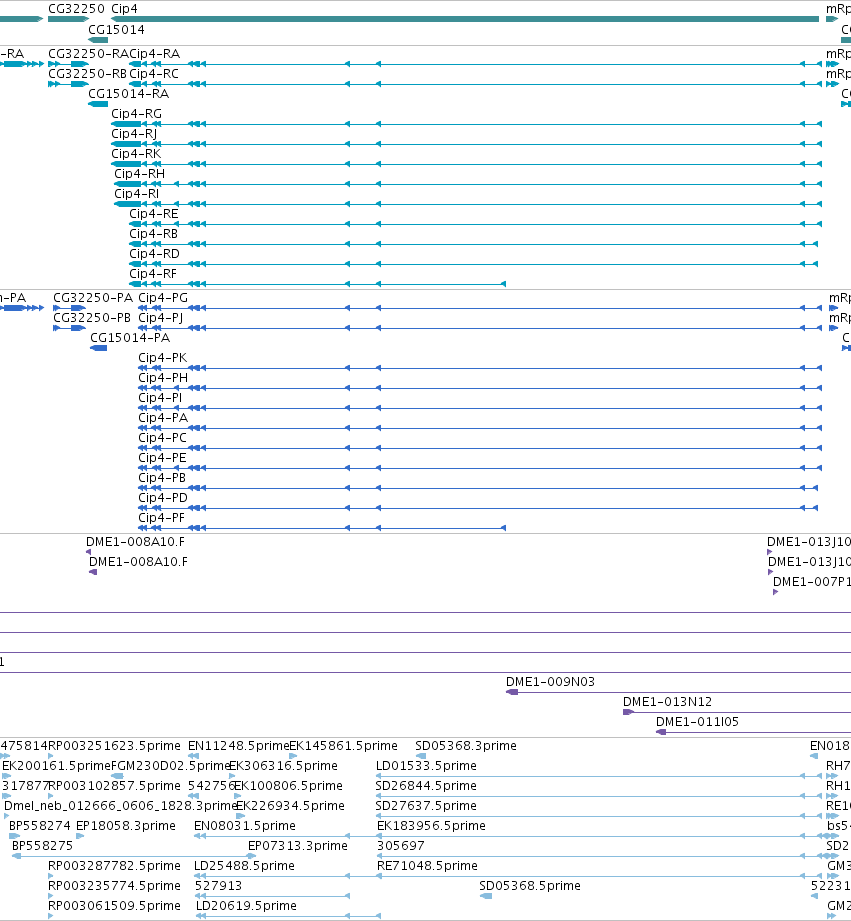Image resolution: width=851 pixels, height=921 pixels.
Task: Select the Cip4-RI transcript label
Action: click(136, 194)
